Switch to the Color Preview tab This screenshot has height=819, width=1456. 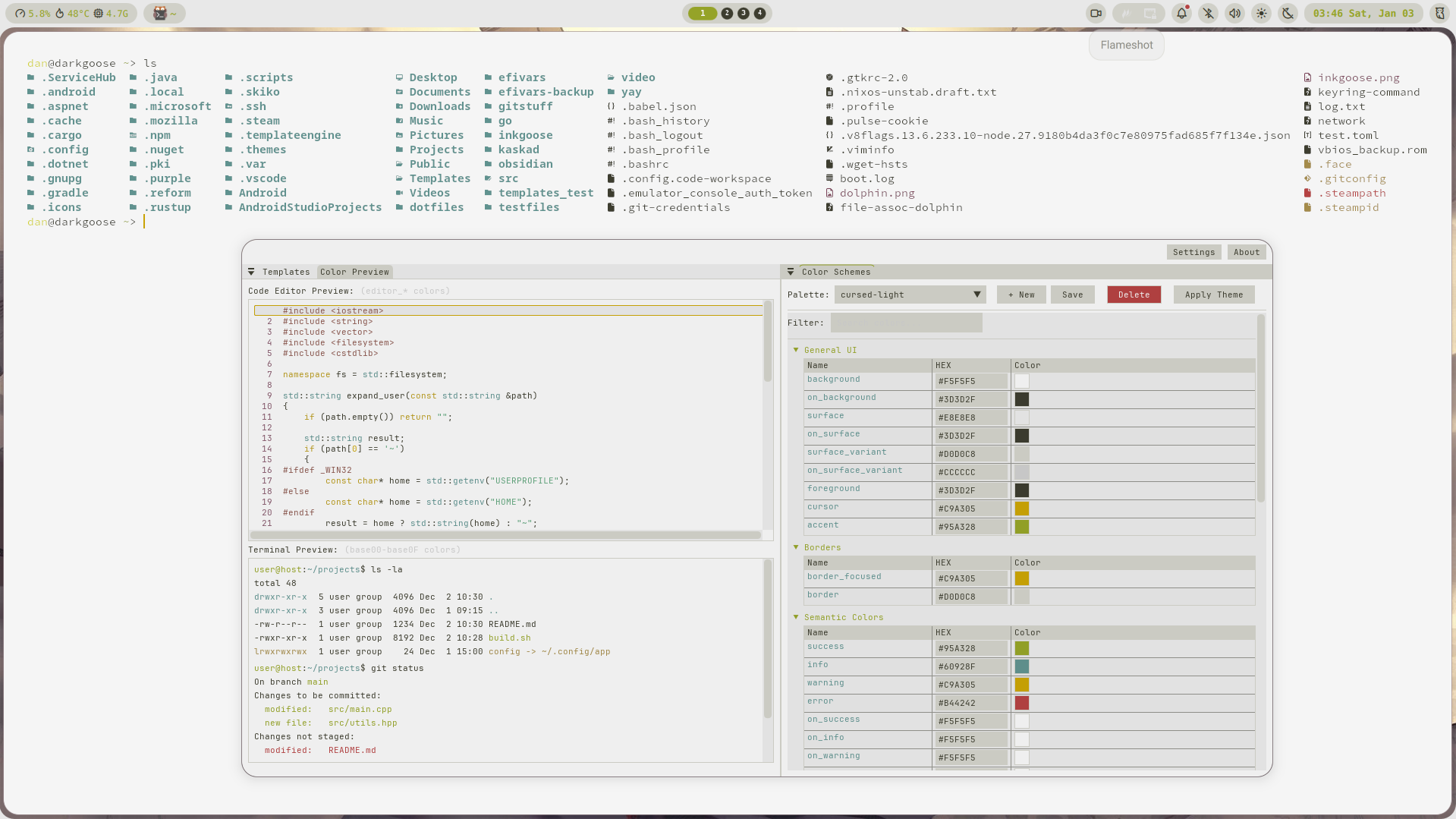[354, 272]
